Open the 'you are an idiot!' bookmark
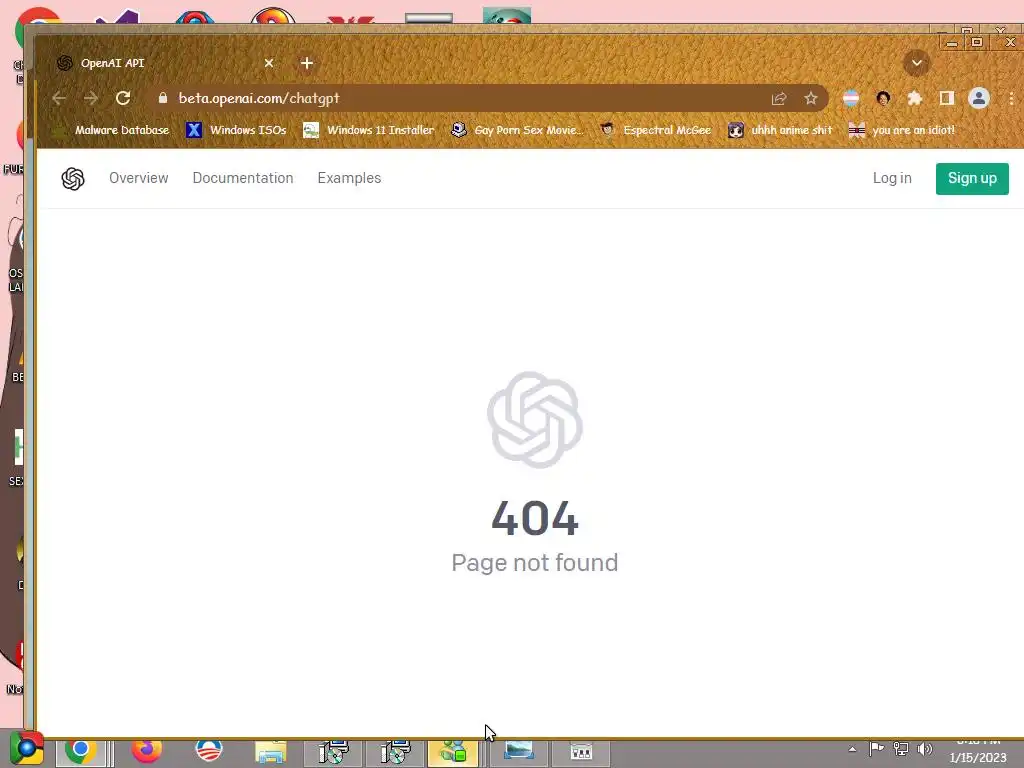1024x768 pixels. pyautogui.click(x=902, y=130)
